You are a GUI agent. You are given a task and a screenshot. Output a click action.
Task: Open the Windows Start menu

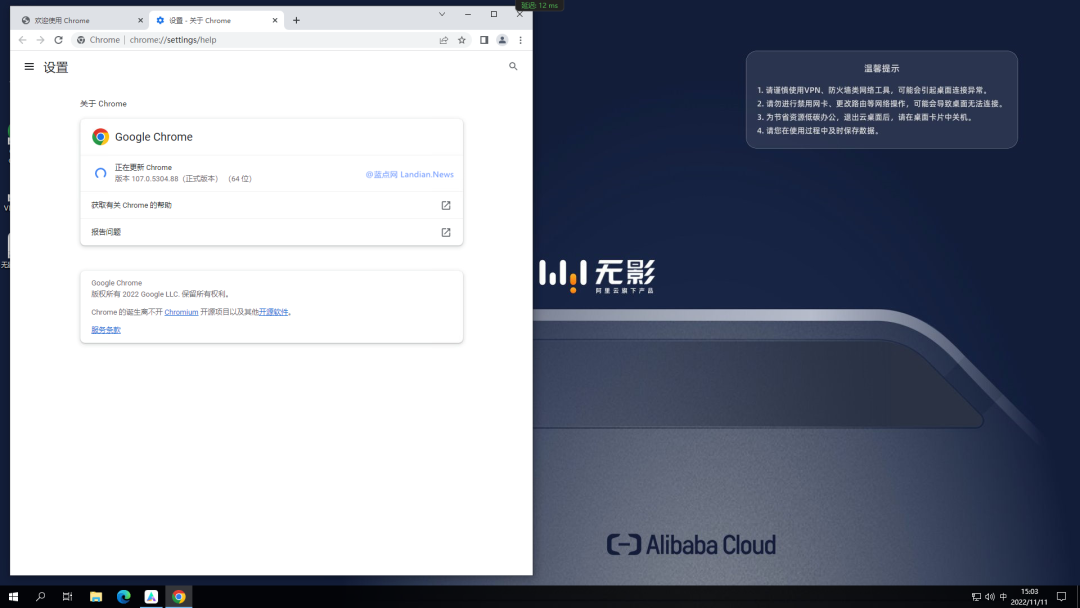pyautogui.click(x=13, y=597)
